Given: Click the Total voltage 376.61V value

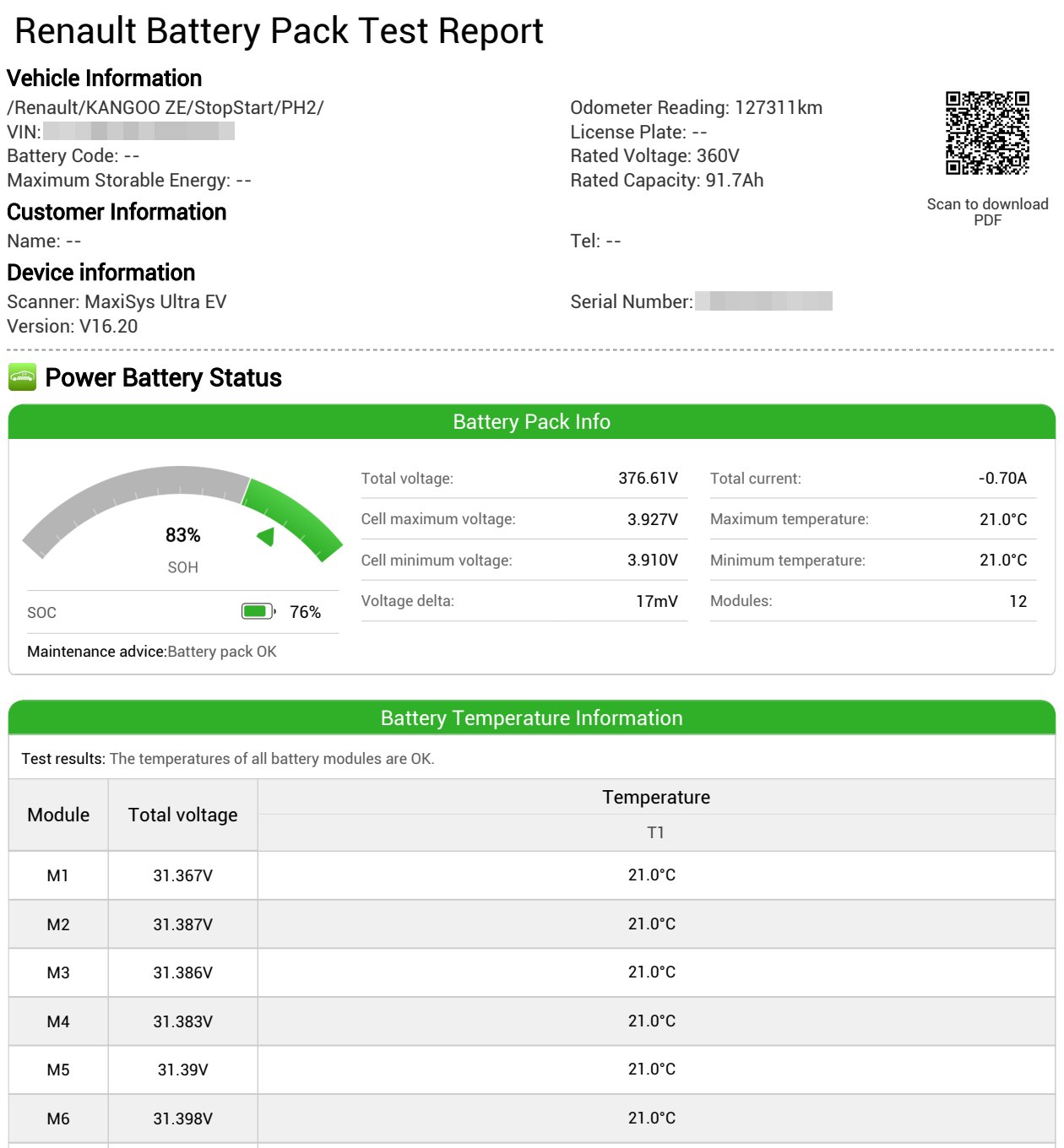Looking at the screenshot, I should tap(649, 478).
